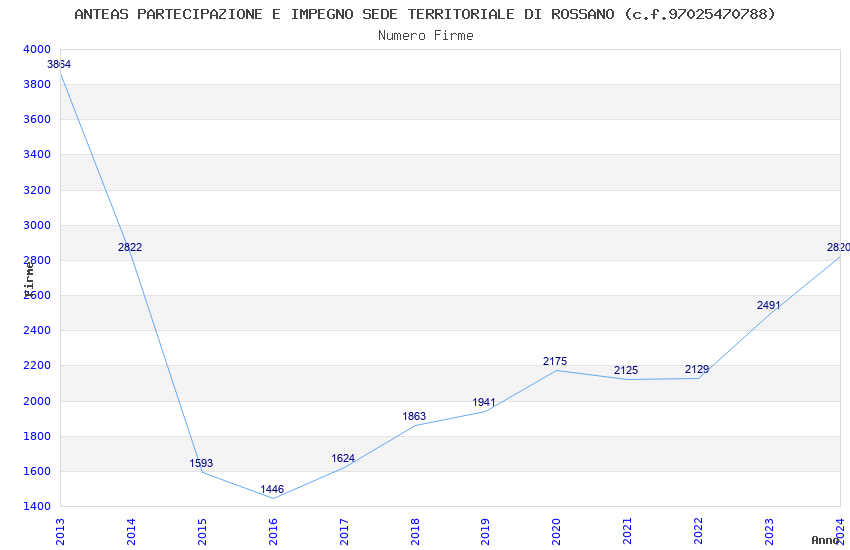Click the Firme vertical axis label
This screenshot has height=550, width=850.
coord(29,279)
